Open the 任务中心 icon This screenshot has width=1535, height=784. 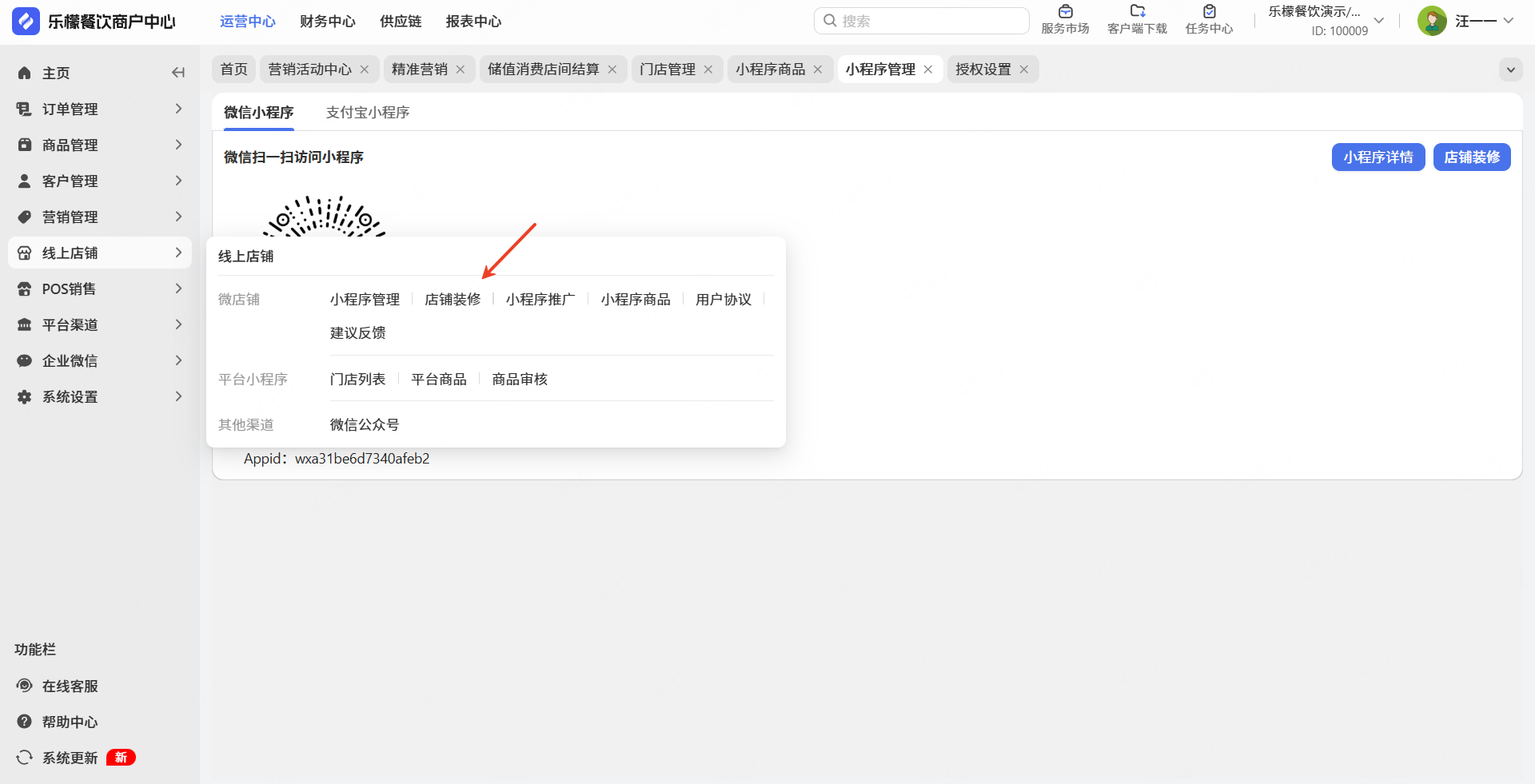[x=1209, y=12]
